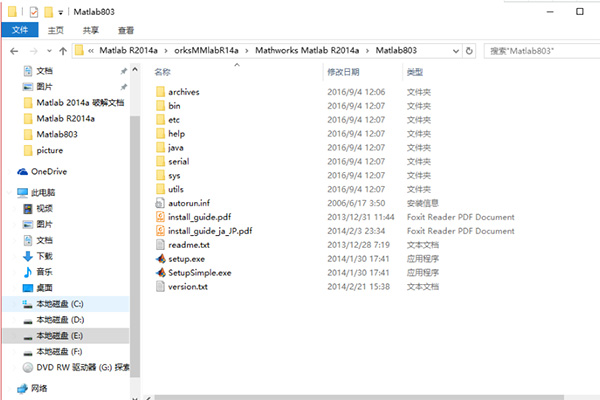Navigate to orksMMlabR14a breadcrumb

[x=206, y=51]
